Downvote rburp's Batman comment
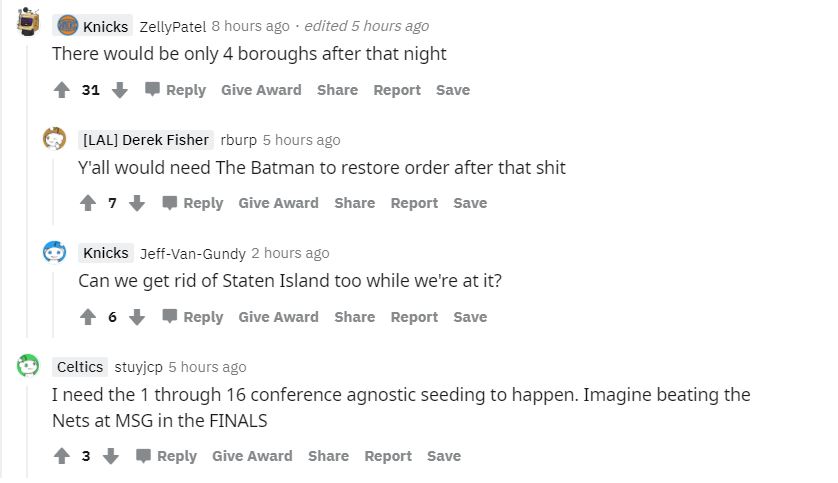Screen dimensions: 838x483 [137, 203]
